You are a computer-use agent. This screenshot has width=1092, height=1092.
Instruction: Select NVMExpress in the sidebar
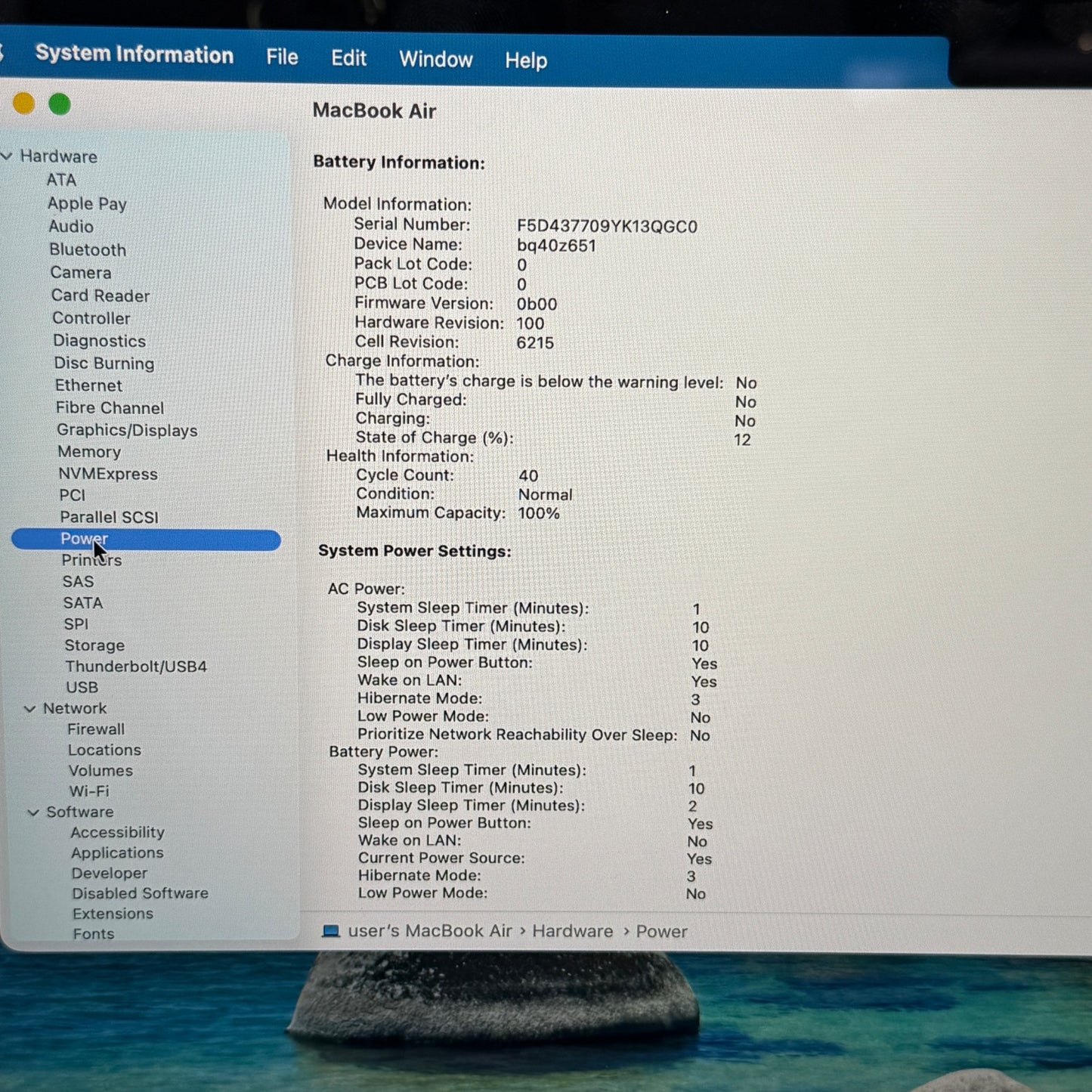108,474
